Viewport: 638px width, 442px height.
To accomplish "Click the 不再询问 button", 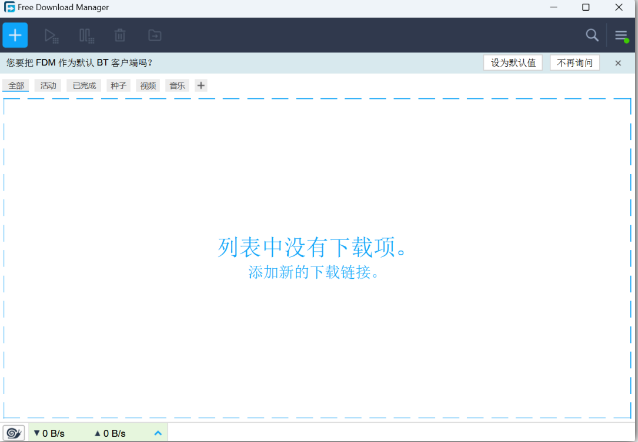I will pyautogui.click(x=575, y=62).
